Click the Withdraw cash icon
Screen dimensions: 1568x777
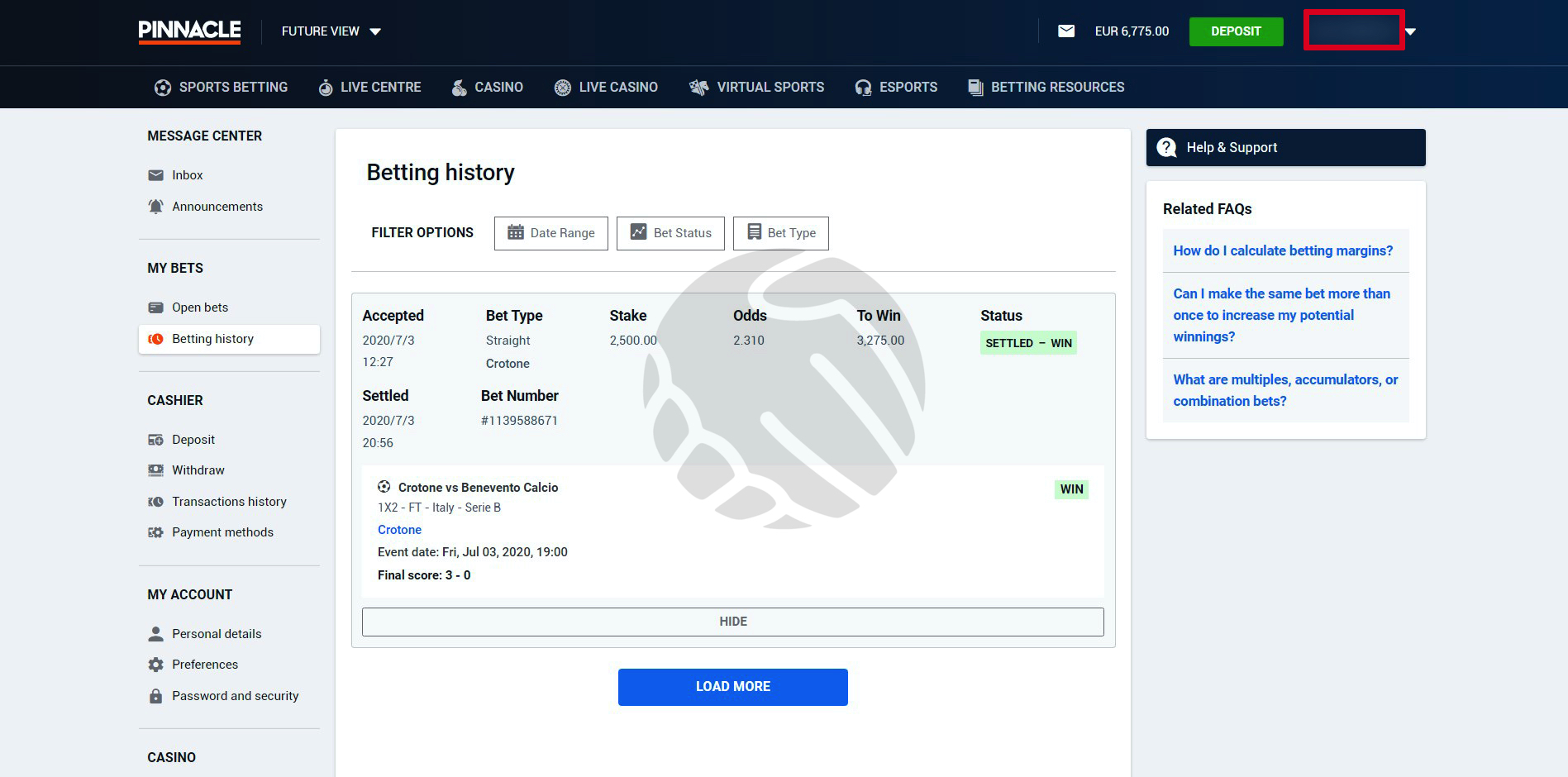[155, 470]
